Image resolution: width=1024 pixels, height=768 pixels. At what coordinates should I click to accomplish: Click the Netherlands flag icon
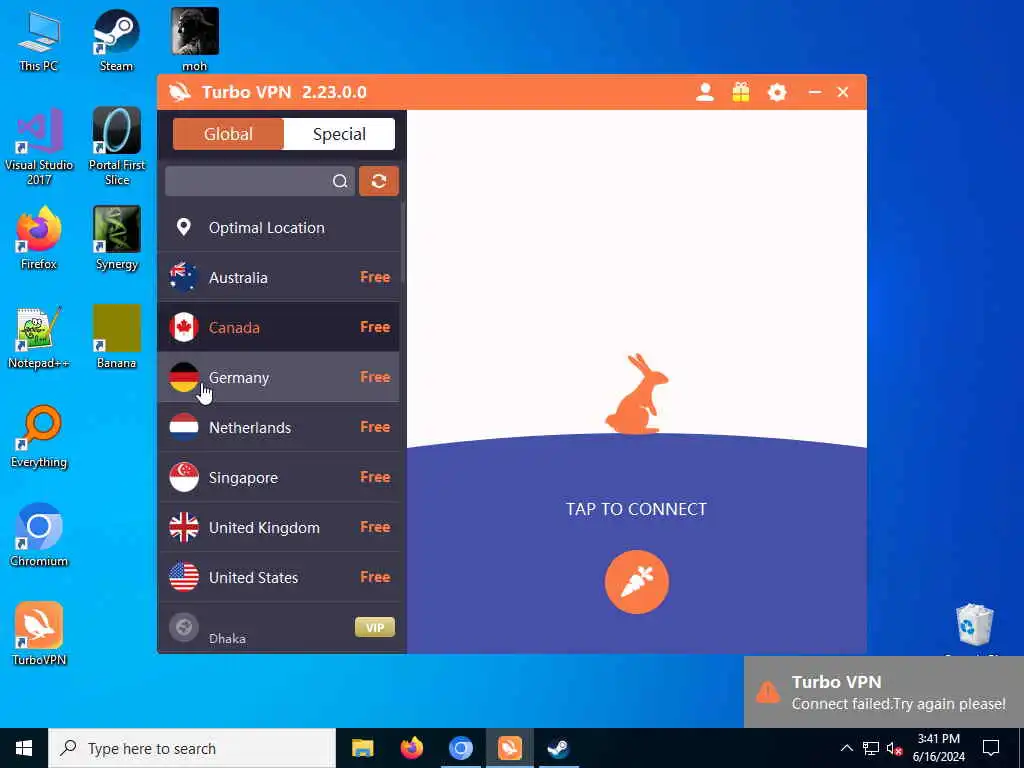tap(184, 427)
